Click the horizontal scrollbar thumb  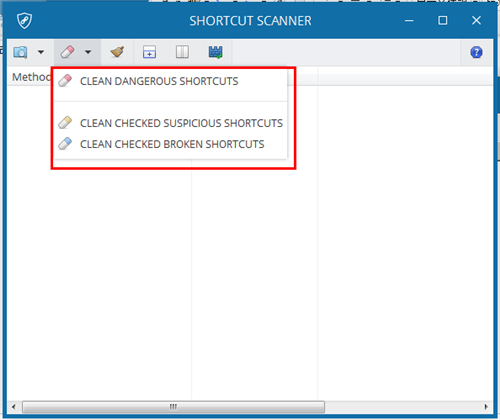pyautogui.click(x=173, y=407)
